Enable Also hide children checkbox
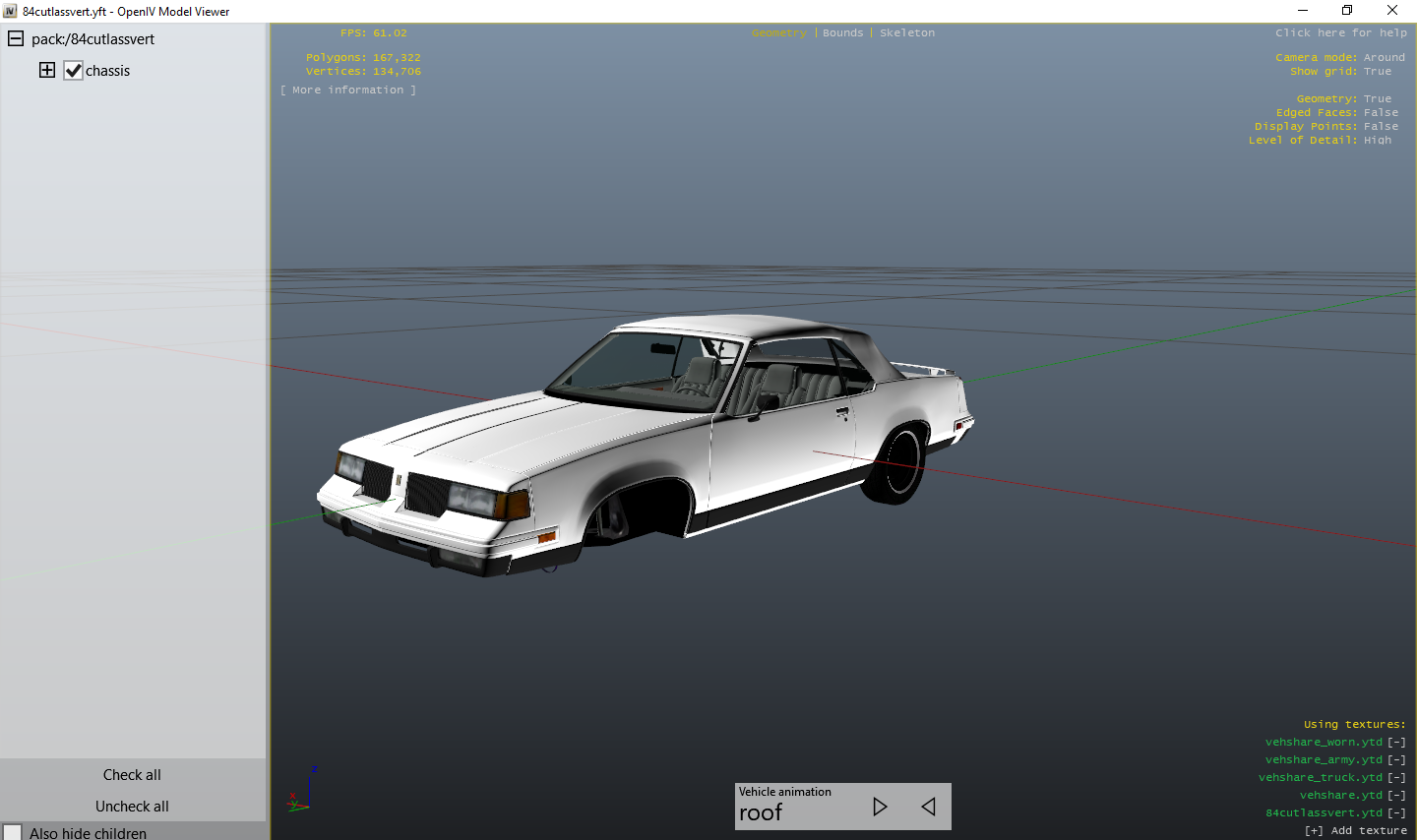Viewport: 1417px width, 840px height. tap(13, 833)
